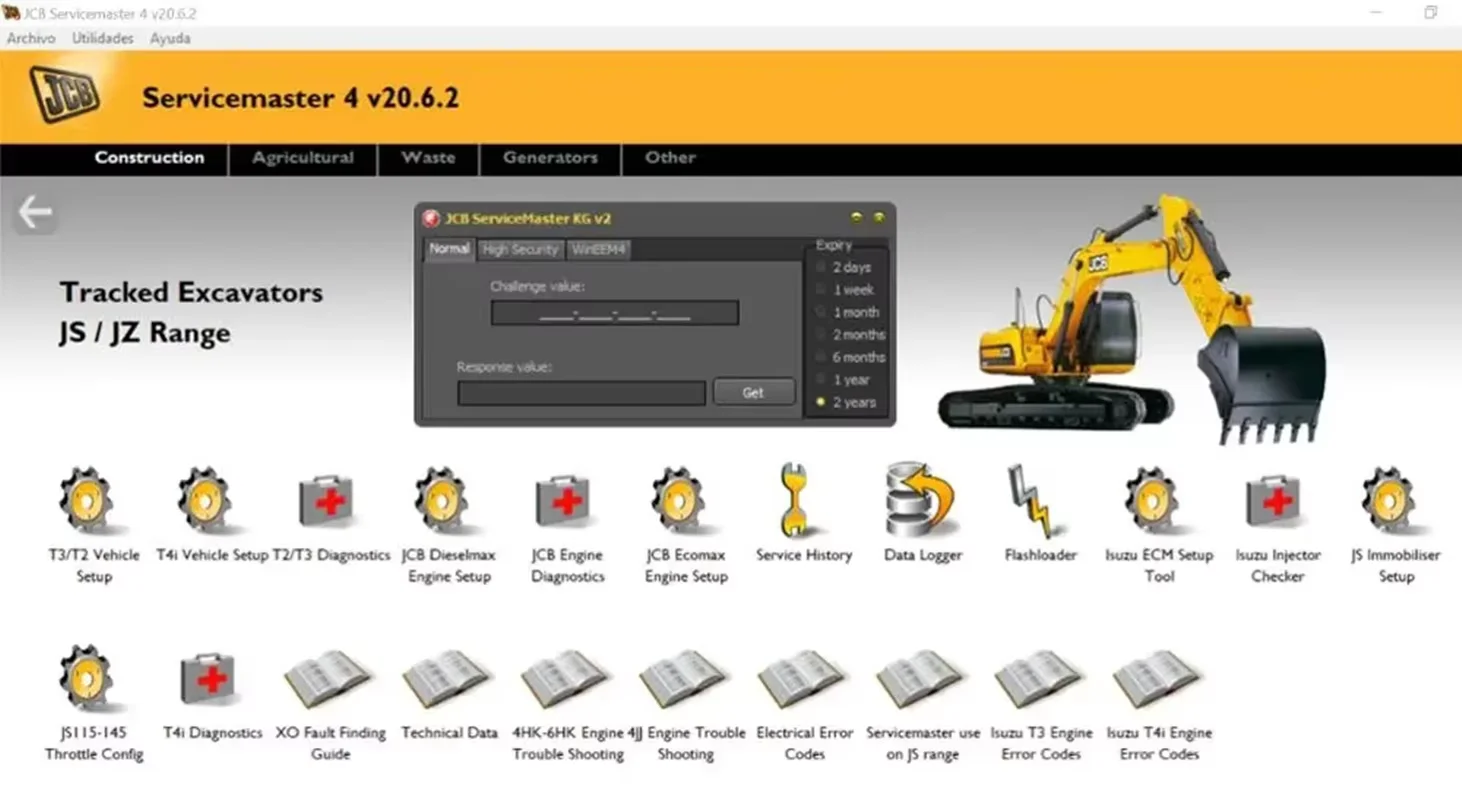The height and width of the screenshot is (800, 1462).
Task: Focus the Challenge value input field
Action: point(615,313)
